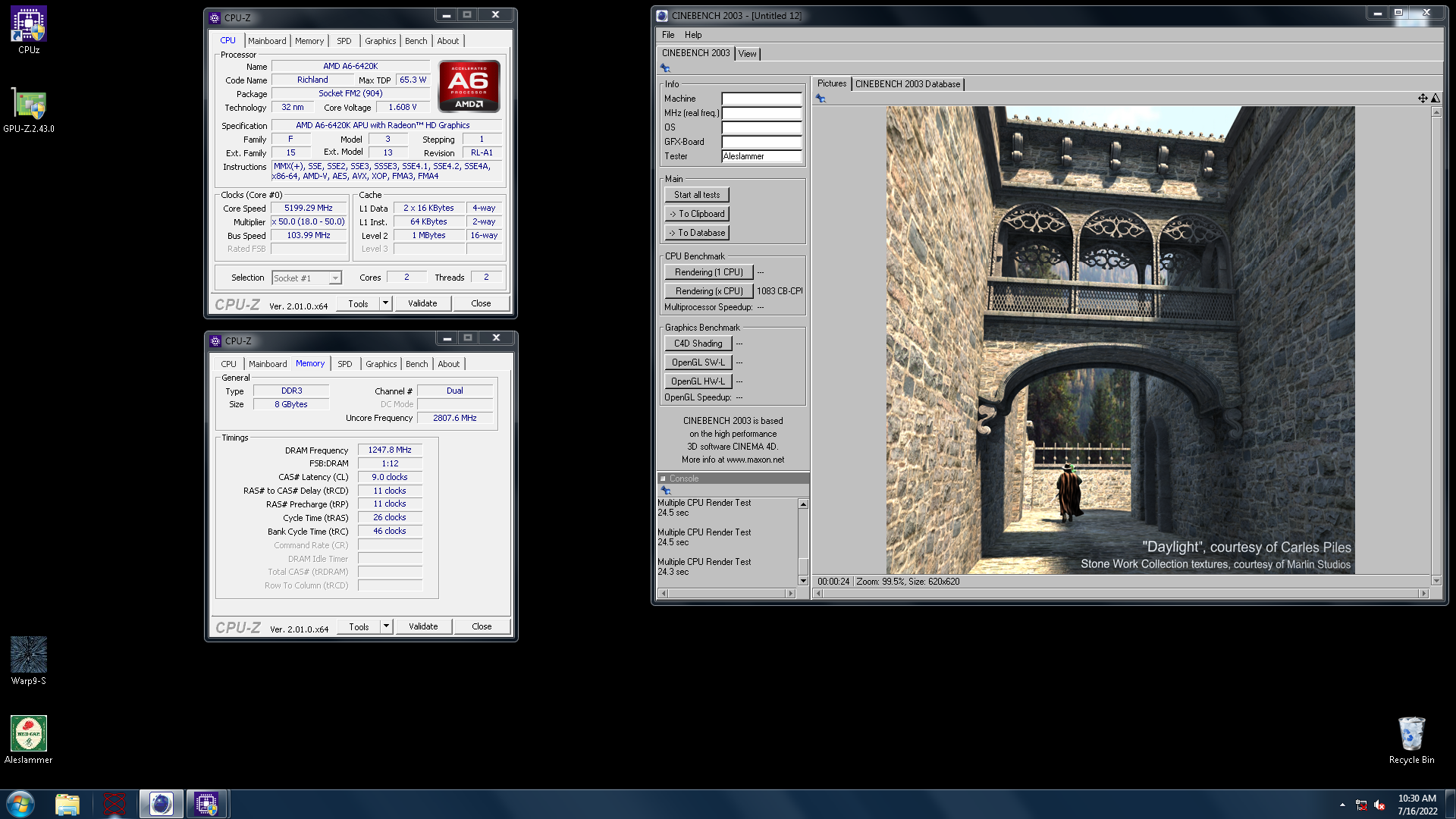Open About tab in Memory CPU-Z window
Viewport: 1456px width, 819px height.
(448, 364)
